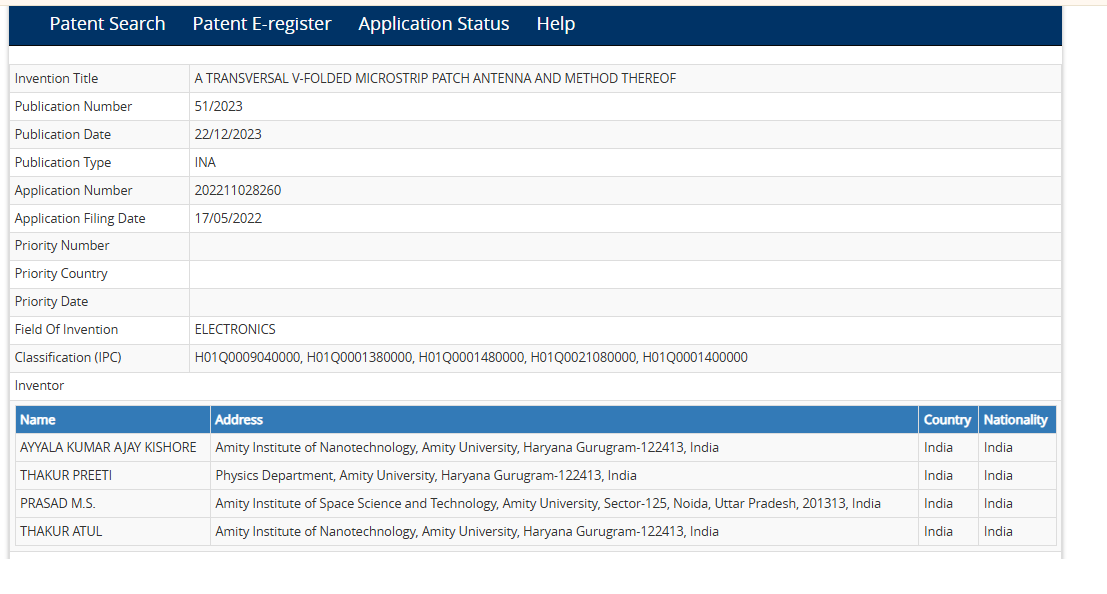This screenshot has height=594, width=1107.
Task: Click publication type value INA
Action: [205, 162]
